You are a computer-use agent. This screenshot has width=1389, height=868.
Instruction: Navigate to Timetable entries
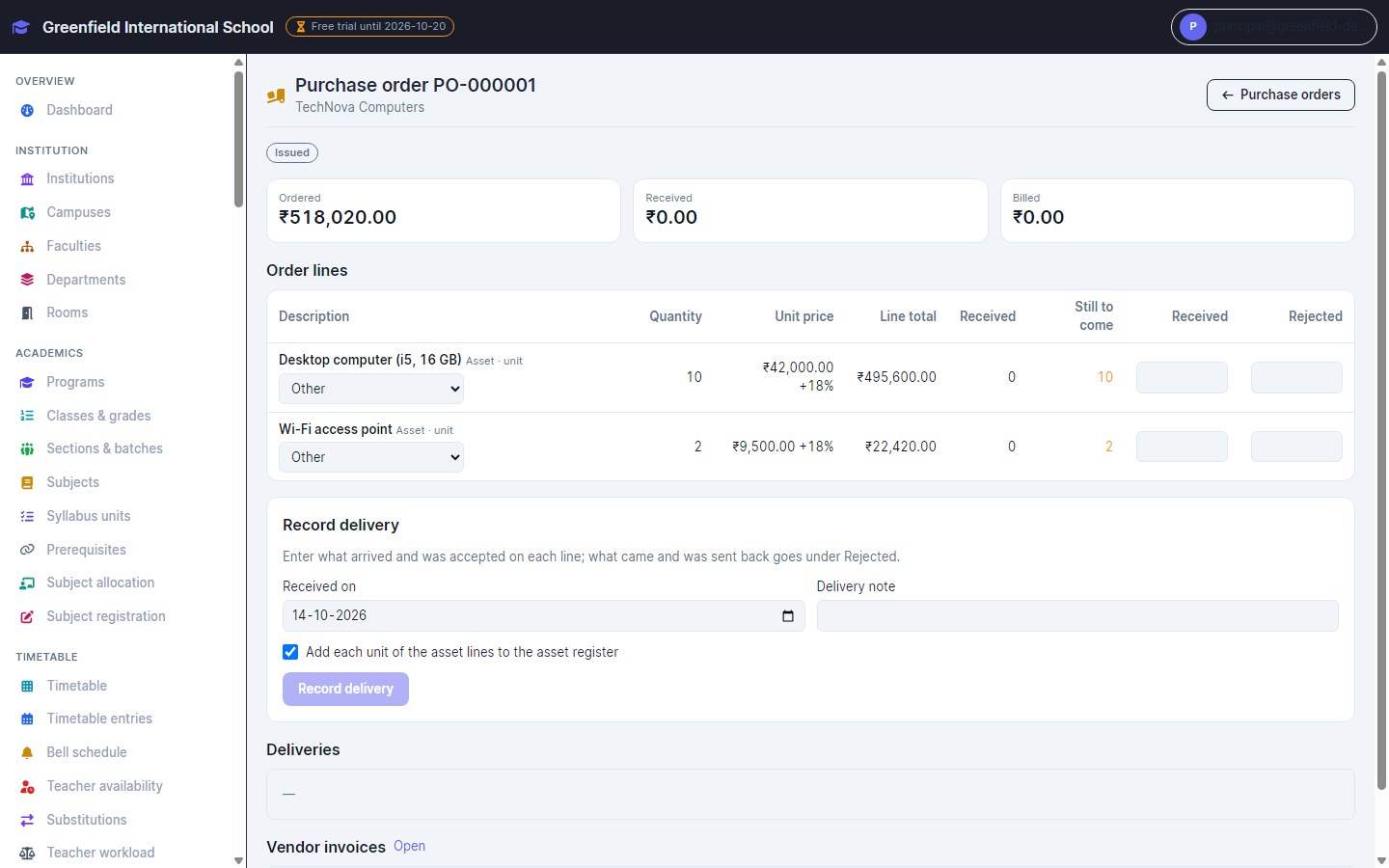(x=99, y=719)
